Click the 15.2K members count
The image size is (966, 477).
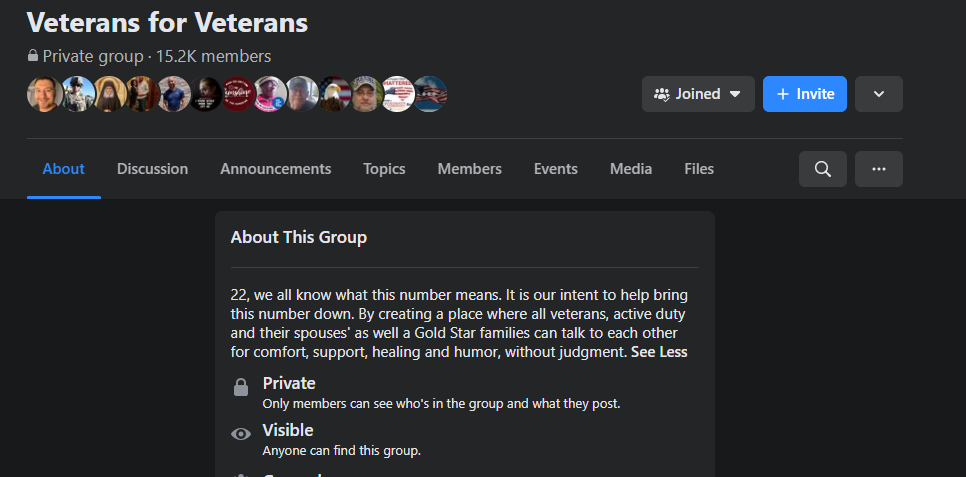coord(213,57)
